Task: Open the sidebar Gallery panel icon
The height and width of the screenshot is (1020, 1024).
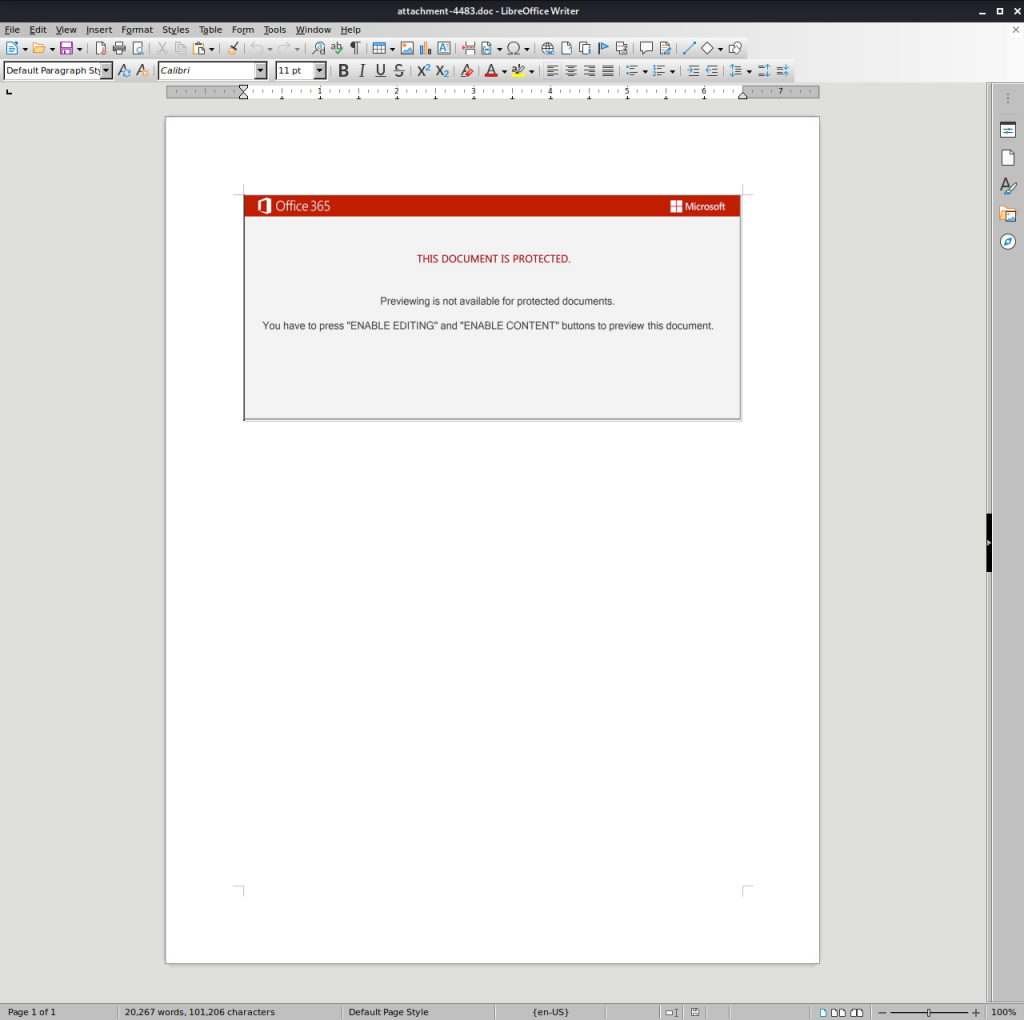Action: tap(1008, 214)
